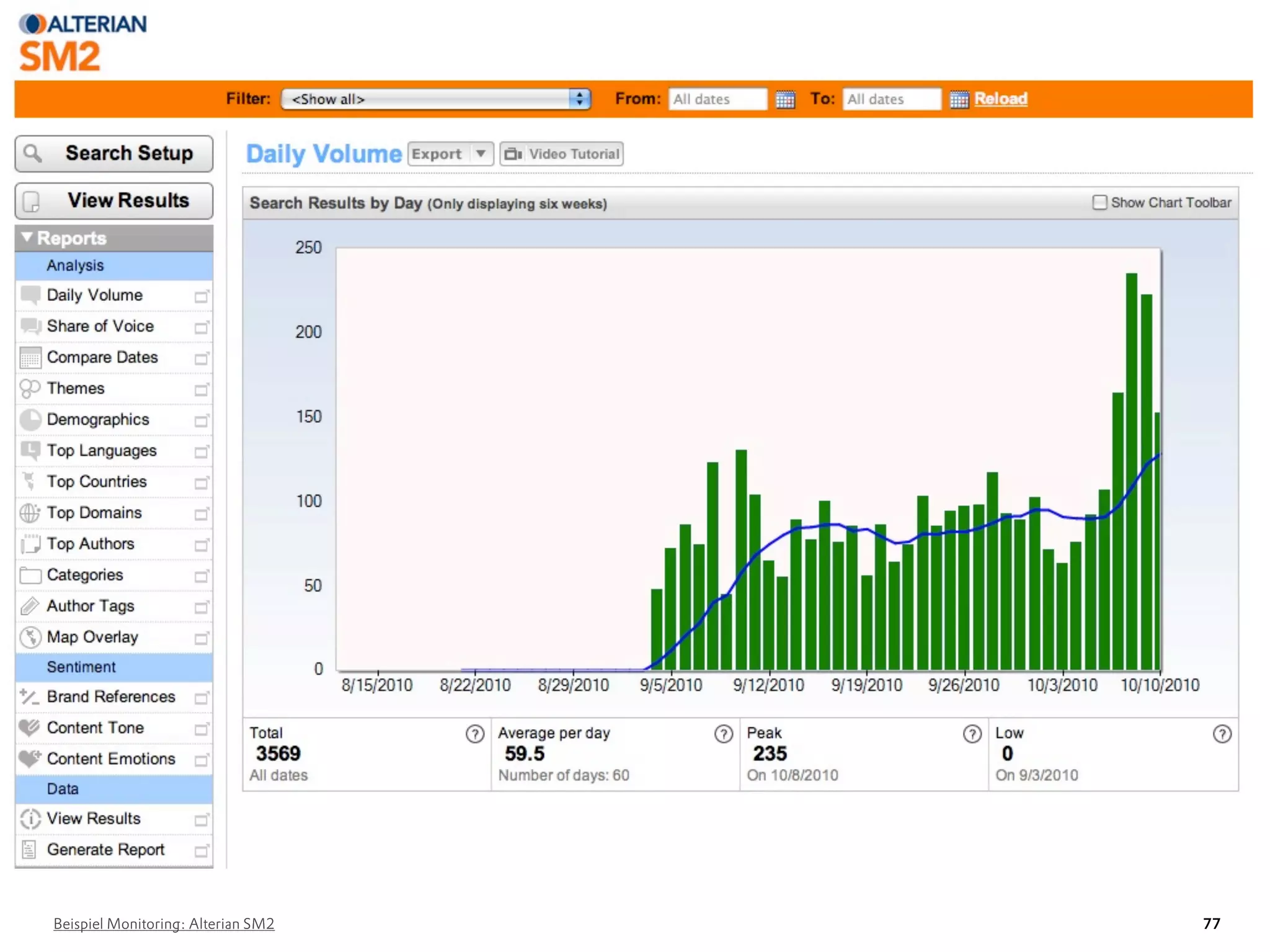Select the Content Tone report

coord(95,727)
